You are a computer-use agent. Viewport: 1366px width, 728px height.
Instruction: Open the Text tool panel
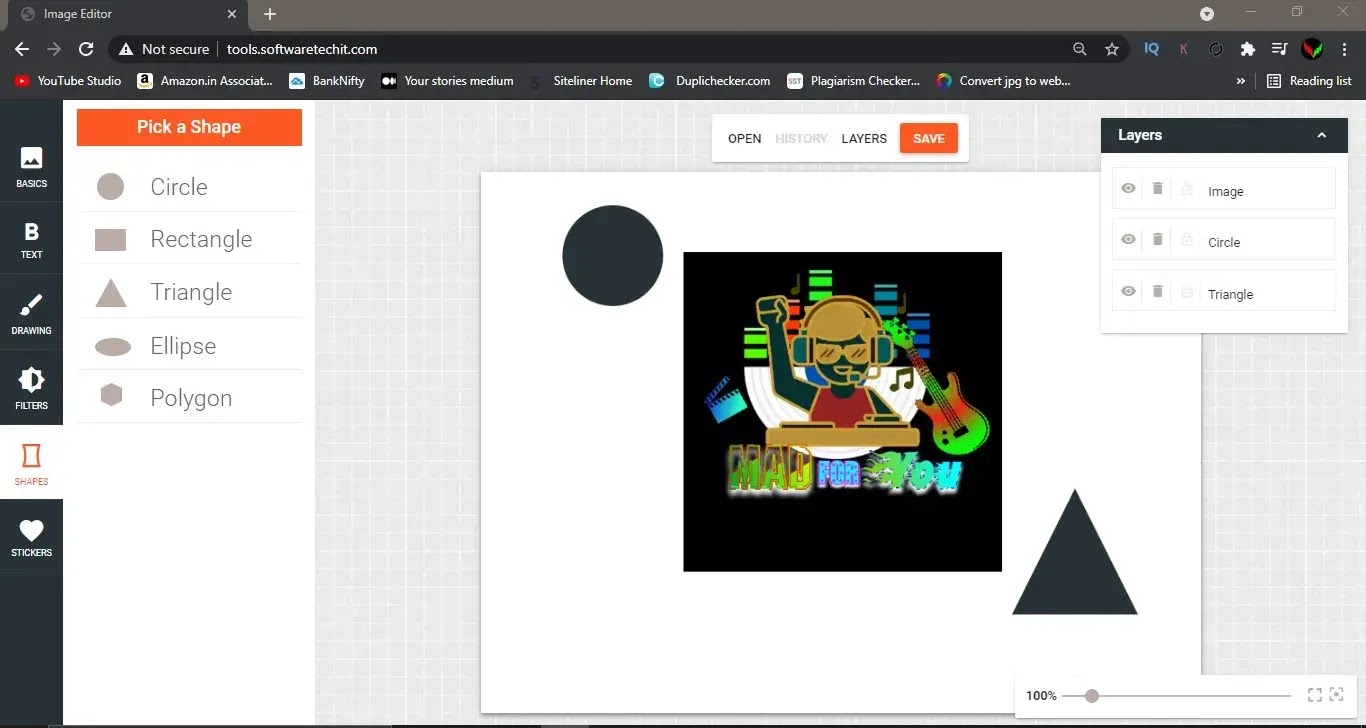coord(31,240)
